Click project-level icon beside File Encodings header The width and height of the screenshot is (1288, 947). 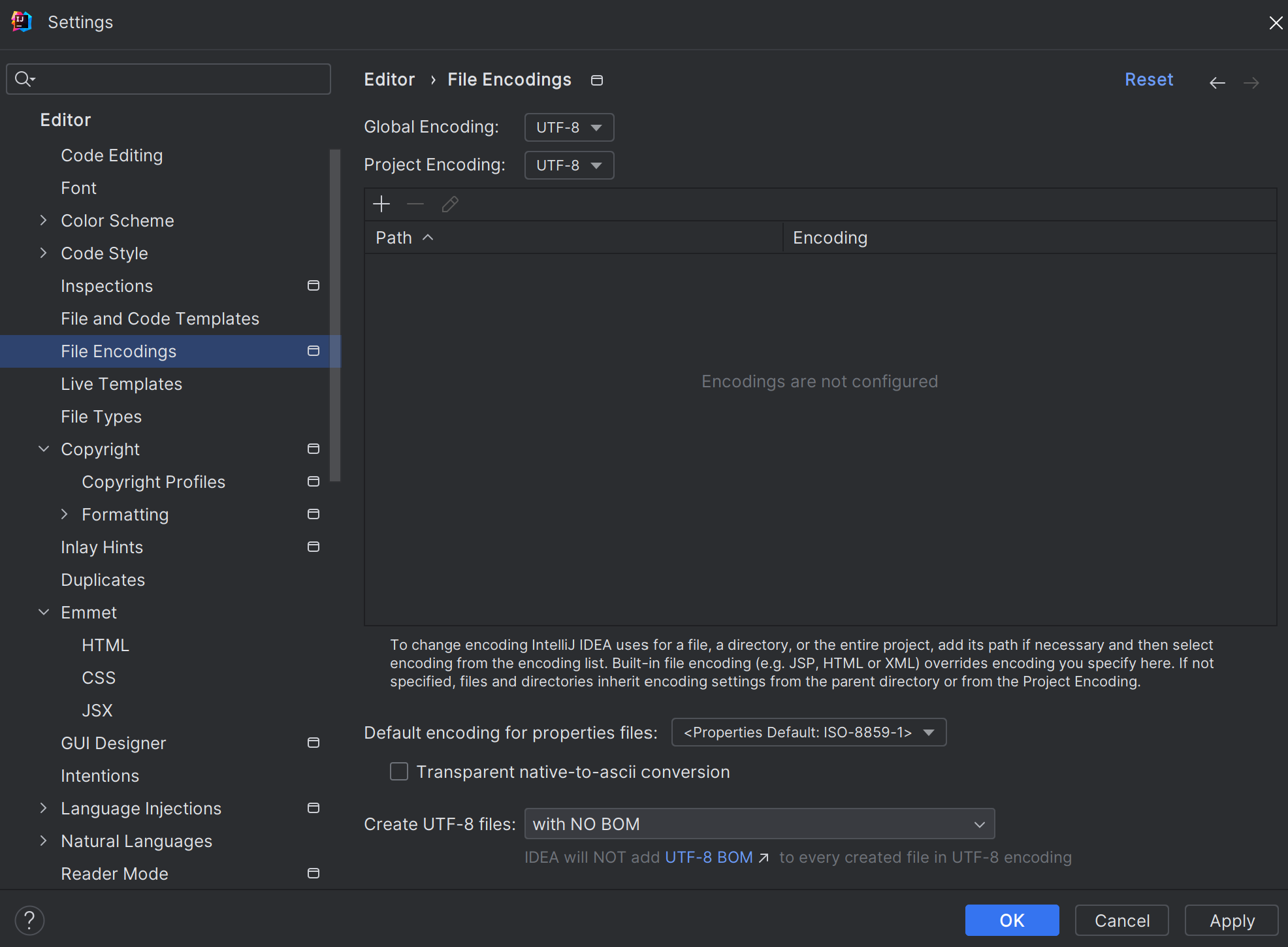(596, 80)
